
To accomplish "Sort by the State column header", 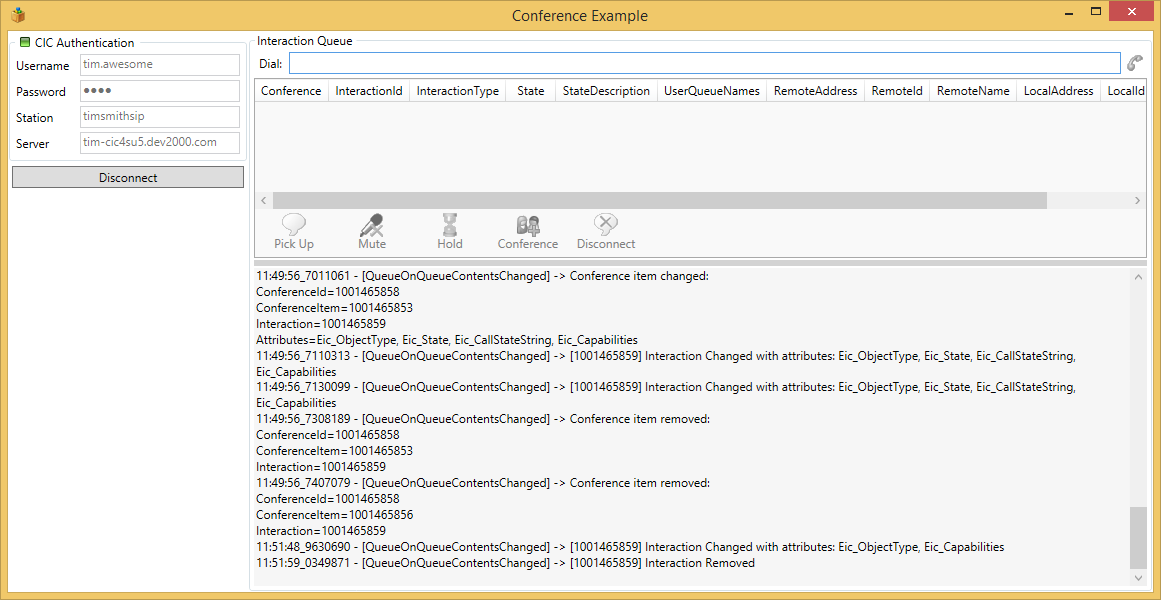I will point(531,91).
